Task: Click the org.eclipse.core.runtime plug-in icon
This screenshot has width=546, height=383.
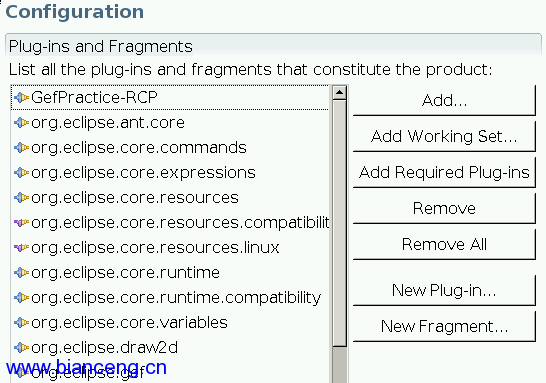Action: [x=21, y=273]
